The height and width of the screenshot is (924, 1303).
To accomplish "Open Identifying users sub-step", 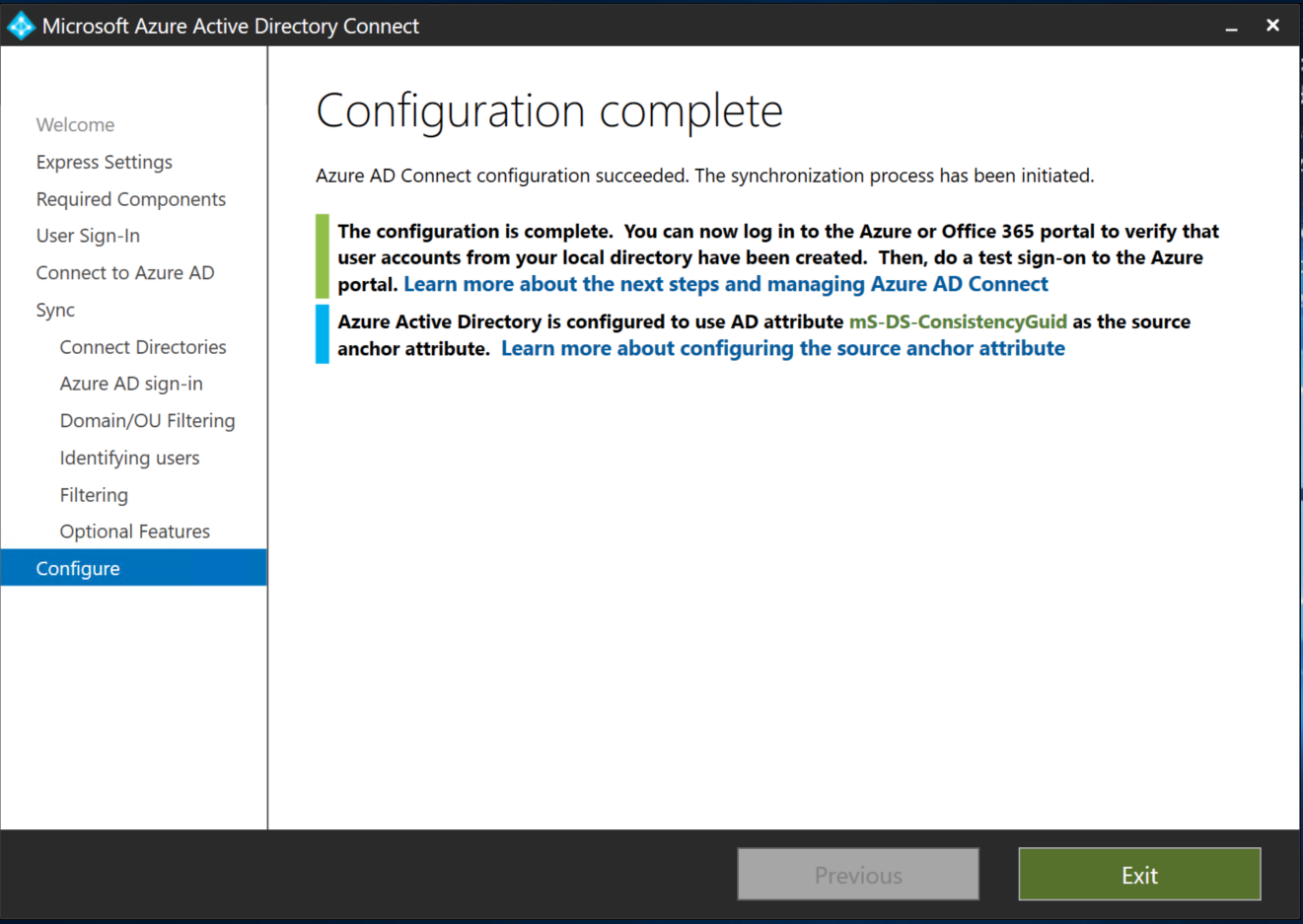I will coord(129,458).
